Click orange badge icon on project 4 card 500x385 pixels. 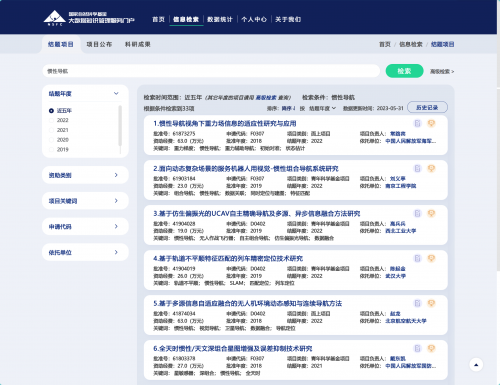click(x=431, y=258)
